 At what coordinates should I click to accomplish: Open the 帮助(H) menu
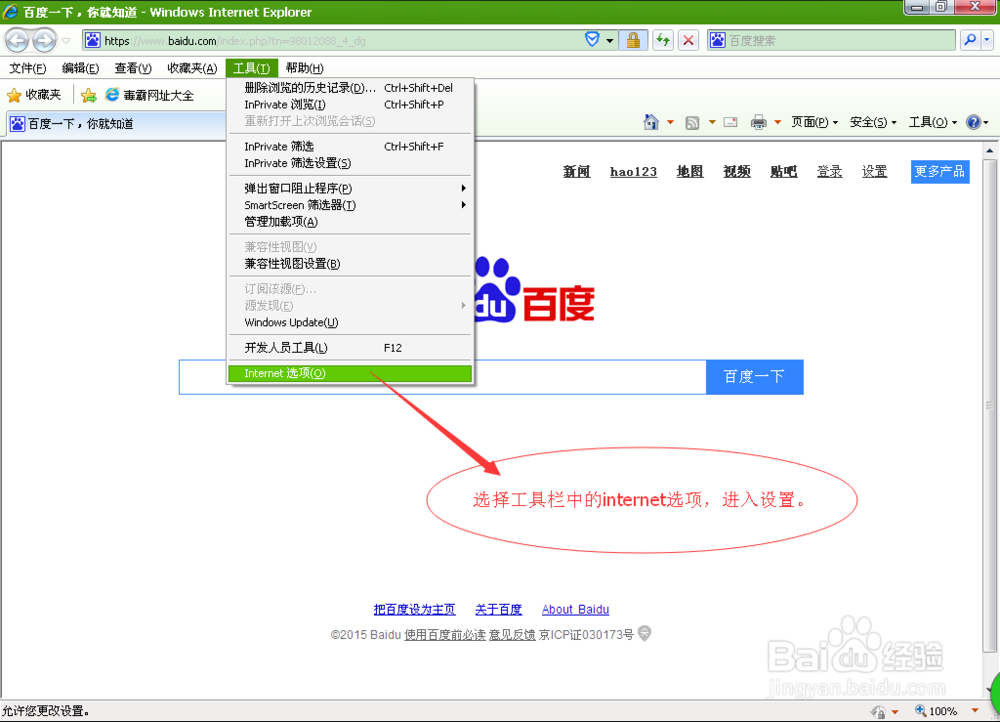304,68
